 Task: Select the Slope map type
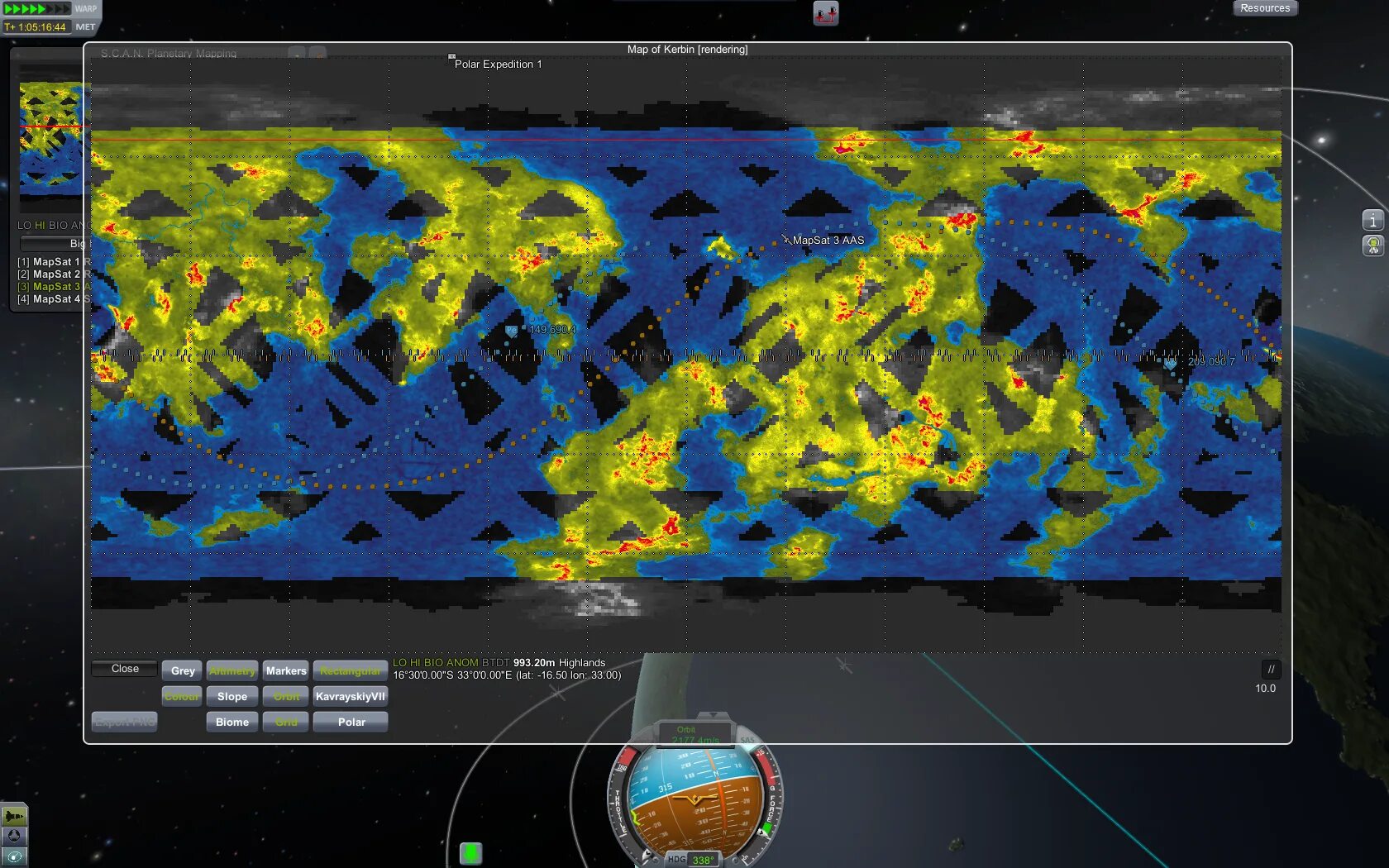(x=232, y=697)
